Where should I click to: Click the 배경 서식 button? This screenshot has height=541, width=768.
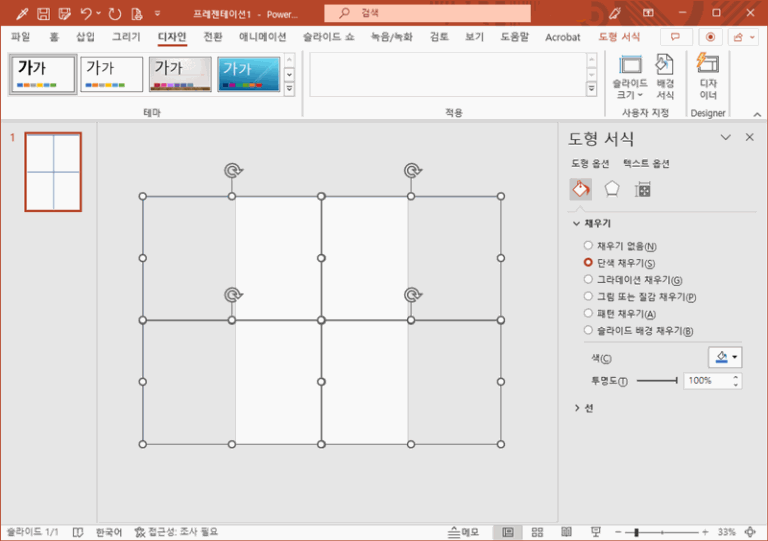point(665,76)
